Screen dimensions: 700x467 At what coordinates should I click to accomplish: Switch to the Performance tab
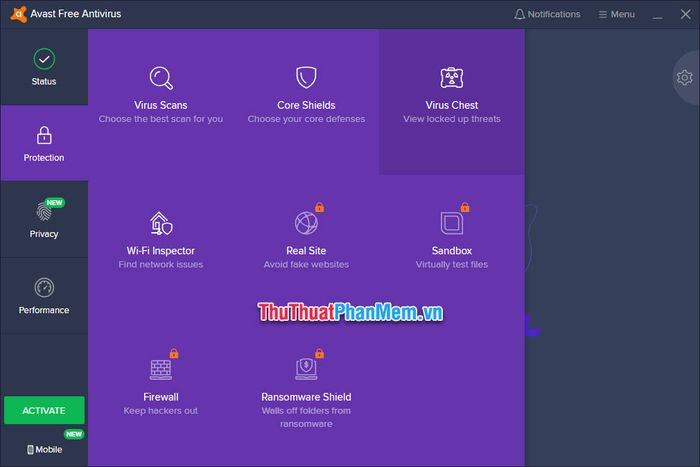(44, 296)
